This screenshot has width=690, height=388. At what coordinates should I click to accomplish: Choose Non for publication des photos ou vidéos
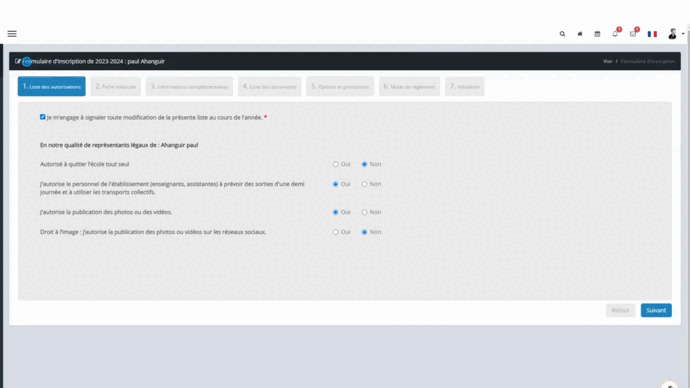[x=364, y=212]
